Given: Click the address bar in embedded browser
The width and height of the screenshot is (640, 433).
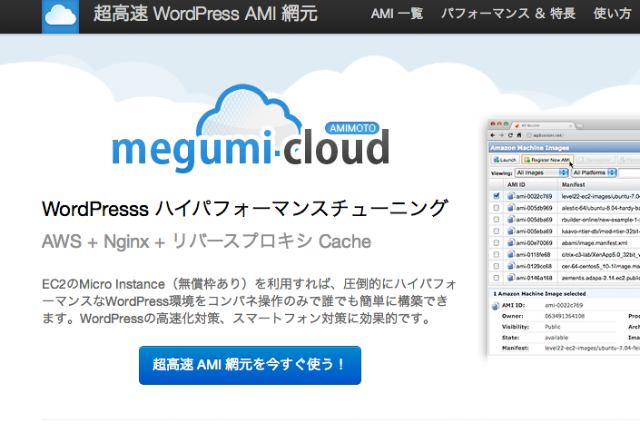Looking at the screenshot, I should [582, 135].
